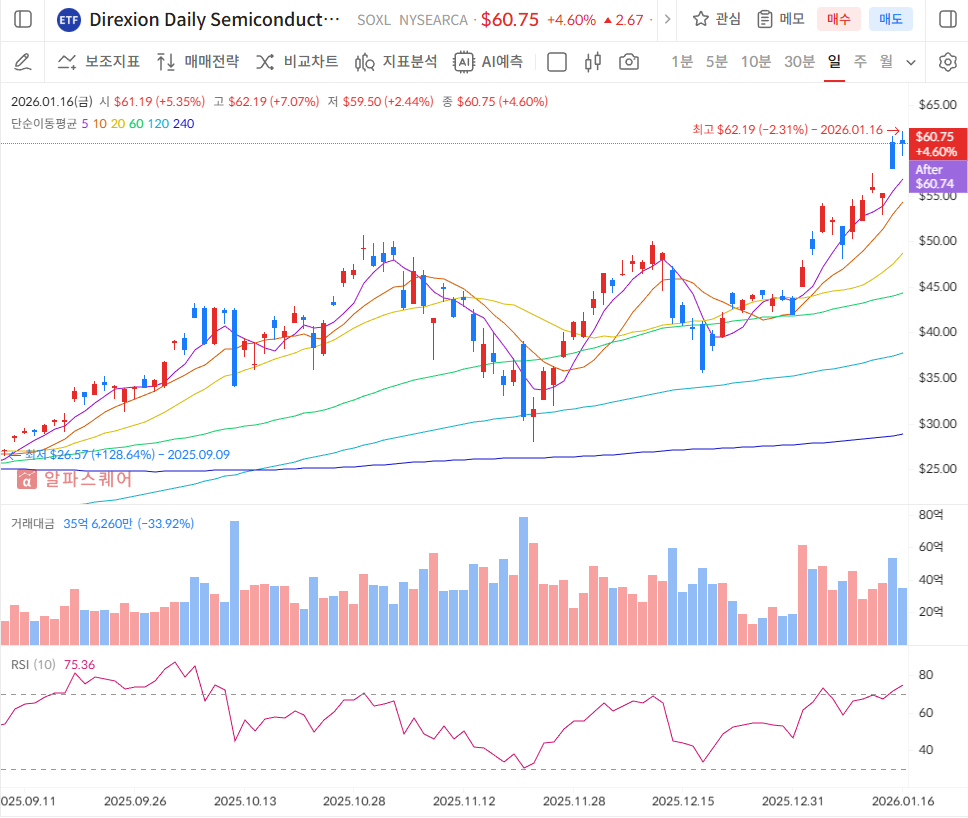Open the left sidebar panel icon

[x=23, y=19]
